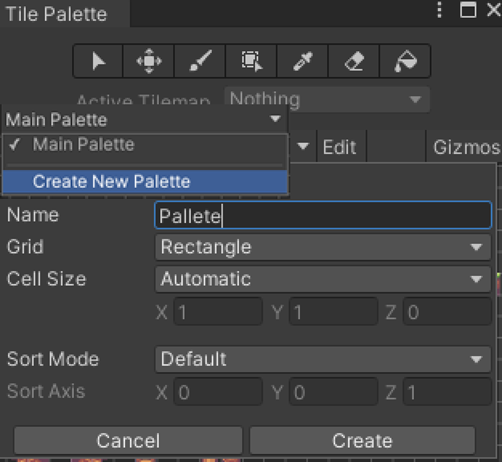
Task: Activate the Paintbrush tool
Action: coord(200,61)
